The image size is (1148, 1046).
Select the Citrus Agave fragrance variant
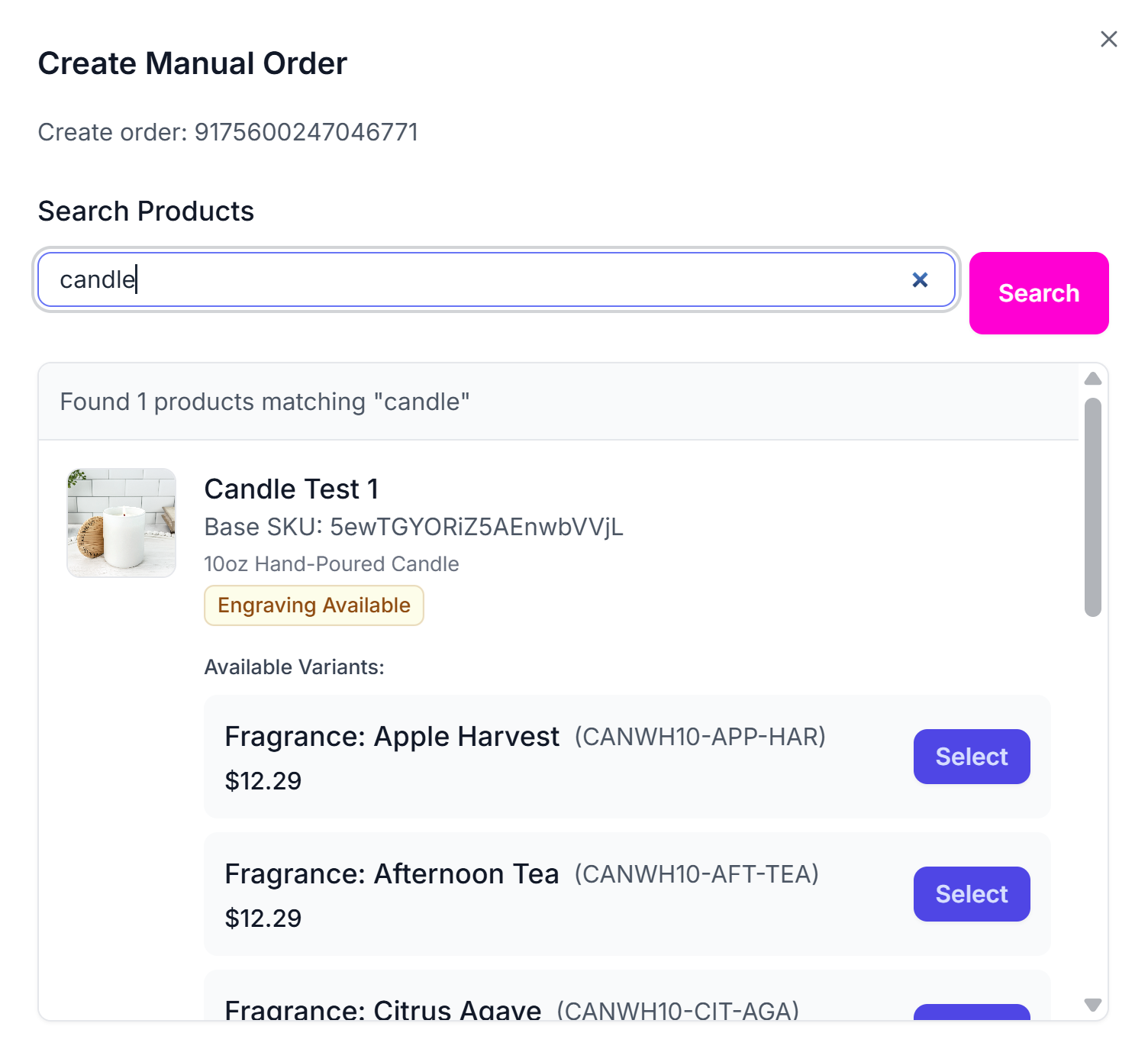click(971, 1012)
